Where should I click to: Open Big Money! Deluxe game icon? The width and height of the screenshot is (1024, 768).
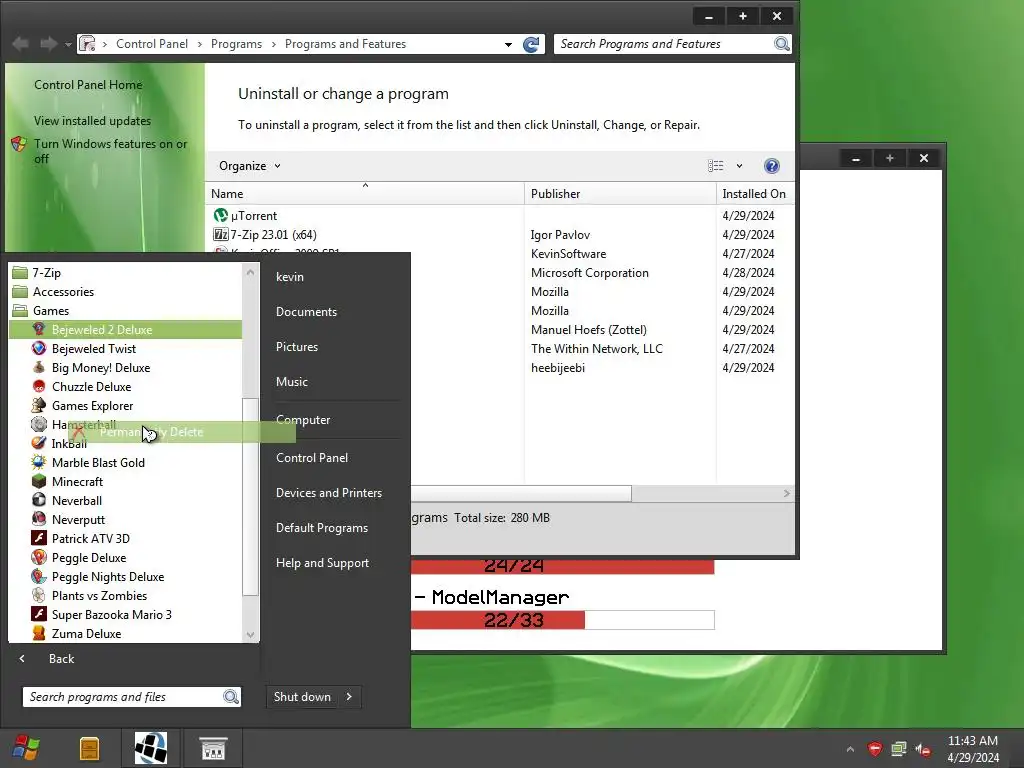[39, 368]
